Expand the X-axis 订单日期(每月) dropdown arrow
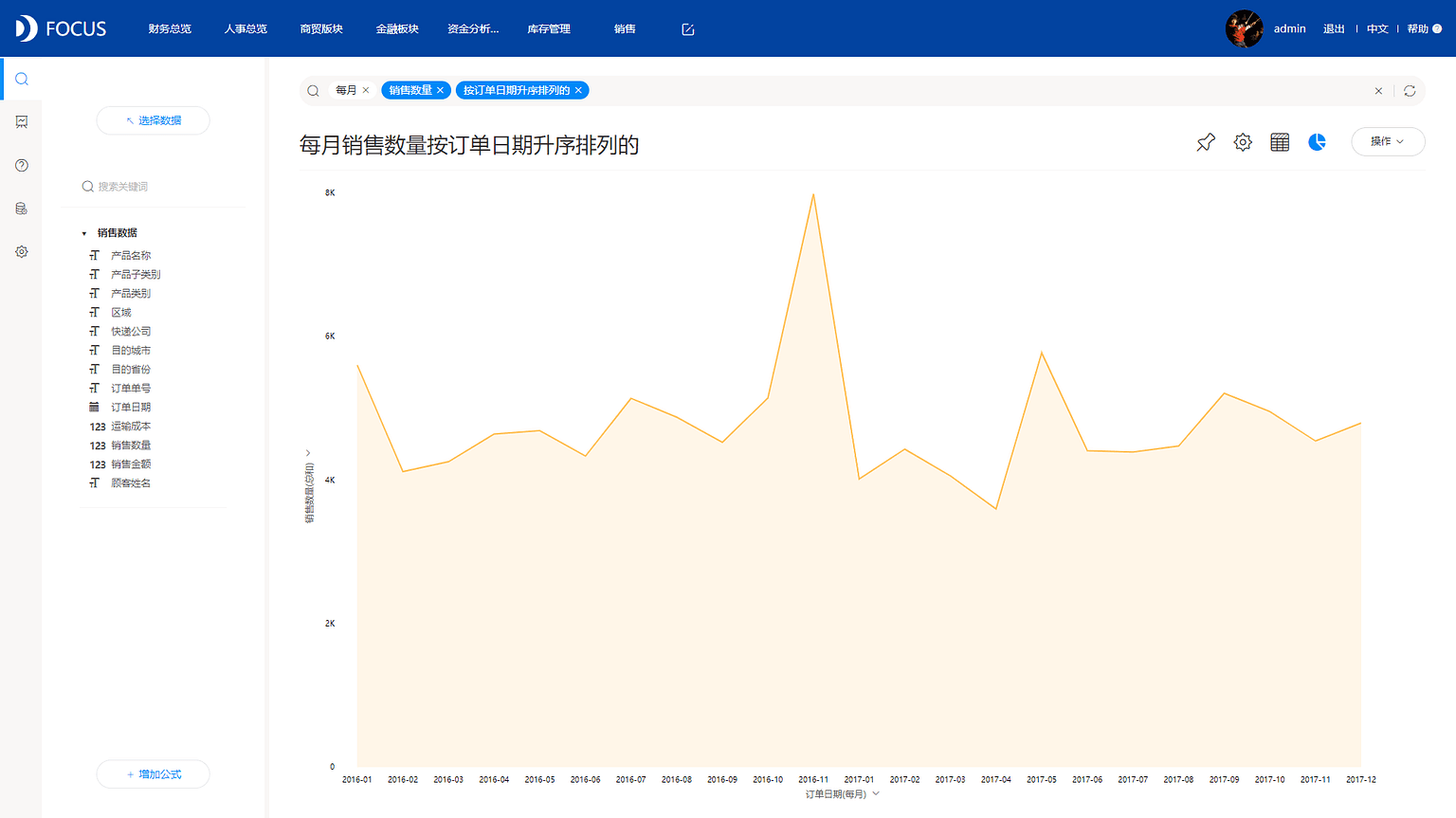 pyautogui.click(x=876, y=793)
